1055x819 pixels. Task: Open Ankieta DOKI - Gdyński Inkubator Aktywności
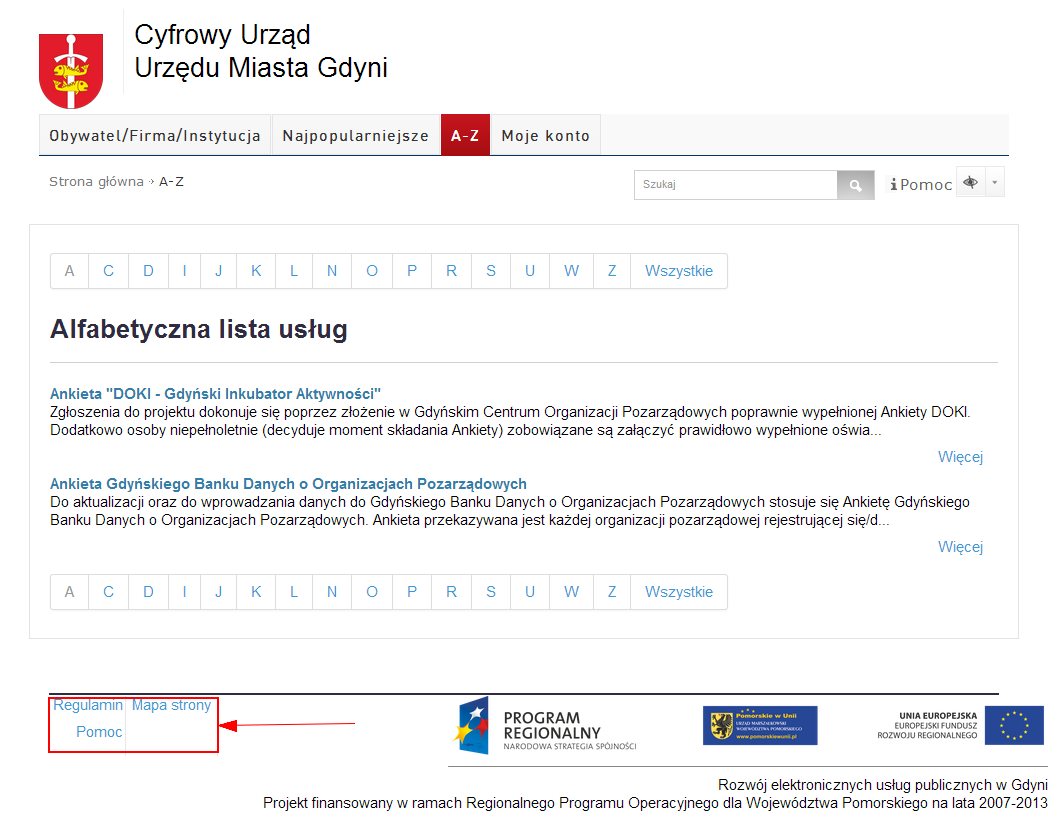coord(215,394)
